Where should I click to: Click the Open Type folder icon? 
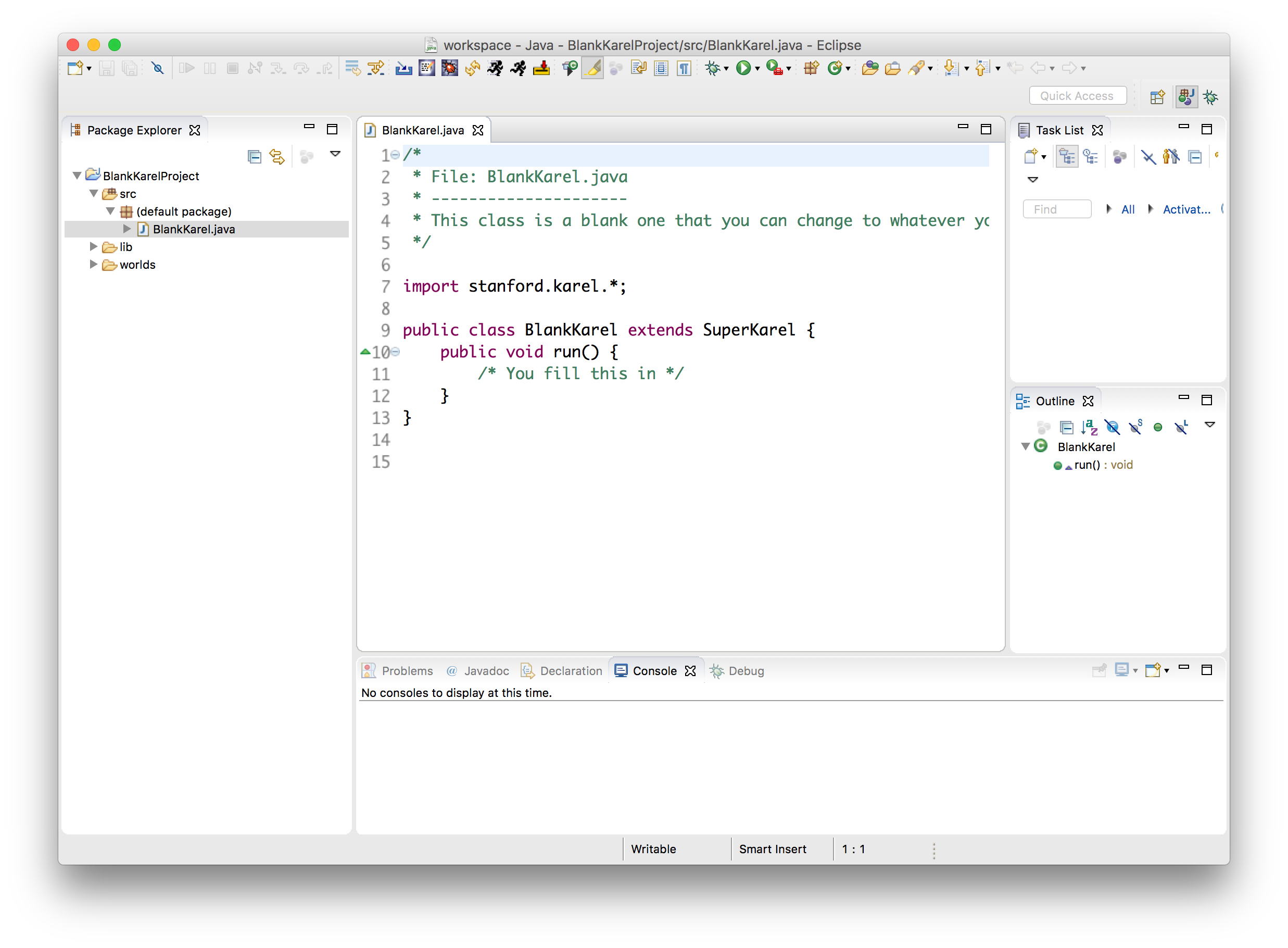click(x=870, y=68)
